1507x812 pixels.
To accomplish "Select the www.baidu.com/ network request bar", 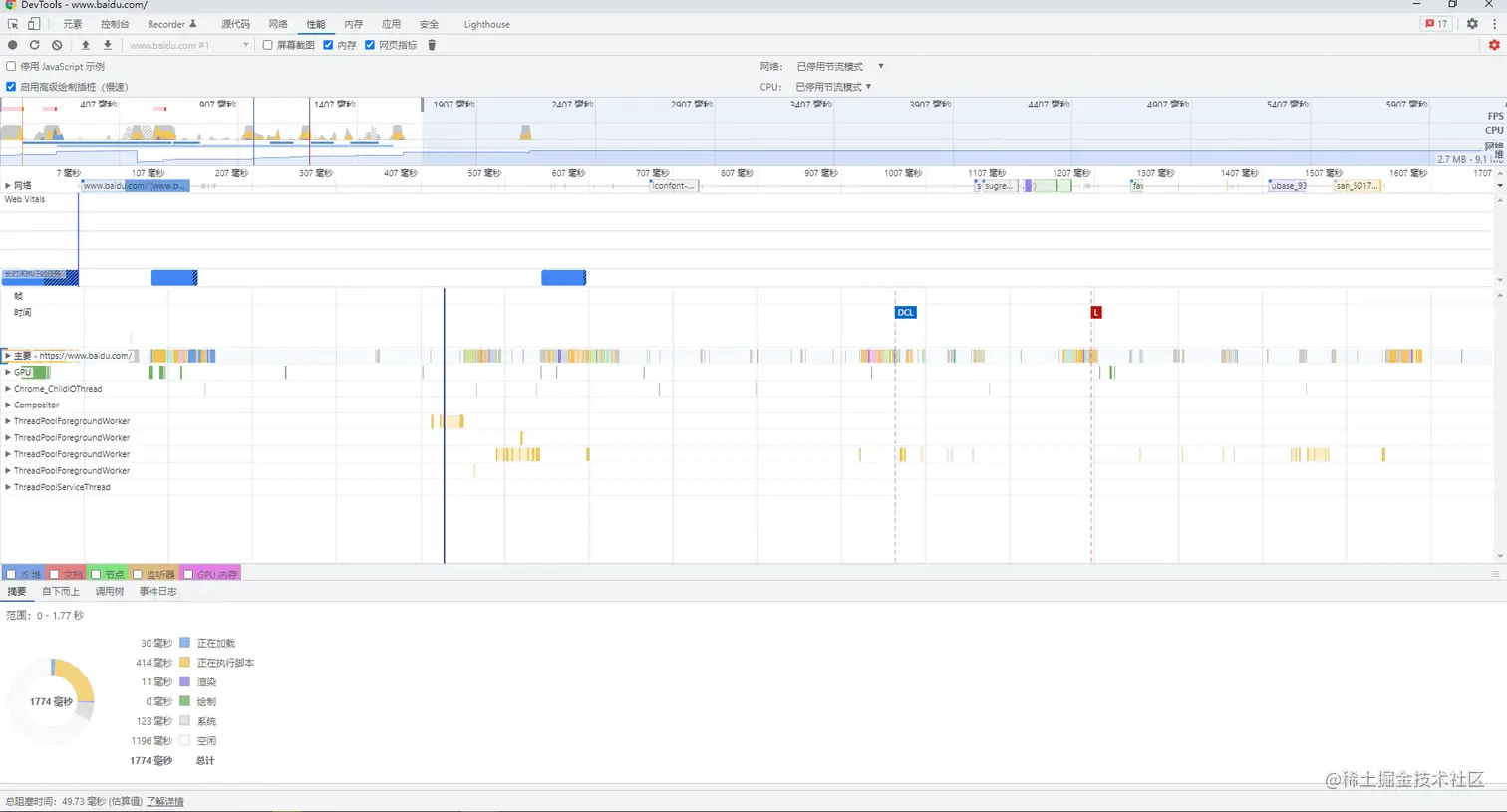I will tap(136, 186).
